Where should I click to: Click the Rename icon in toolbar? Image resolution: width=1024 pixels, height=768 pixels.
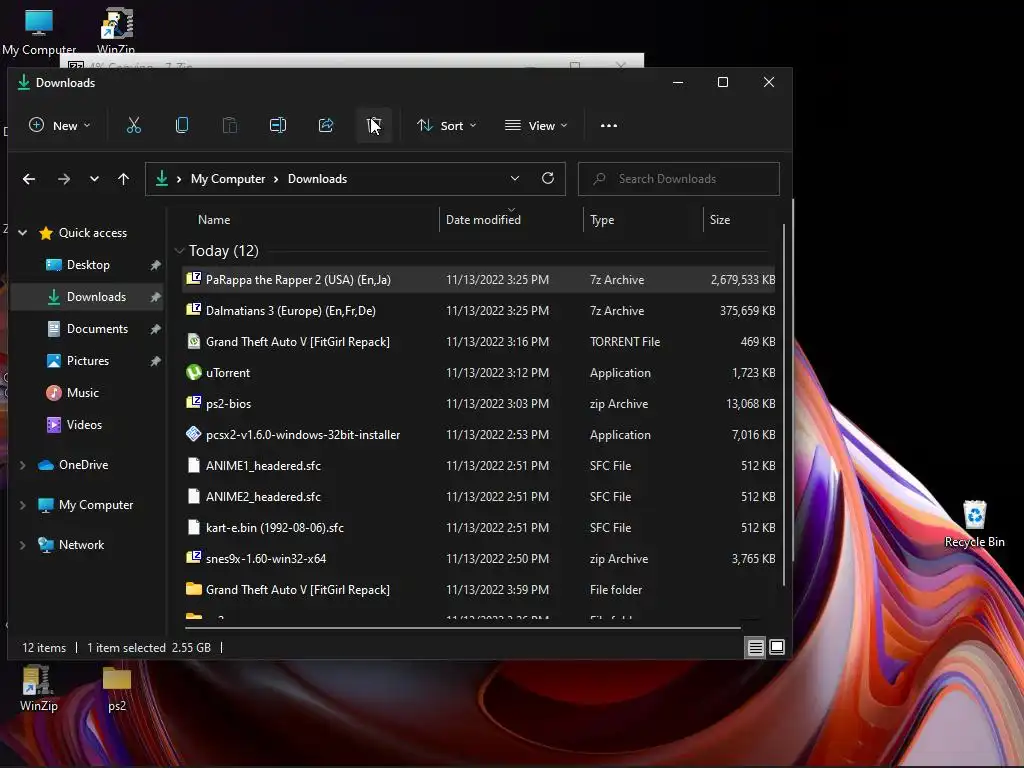point(278,125)
